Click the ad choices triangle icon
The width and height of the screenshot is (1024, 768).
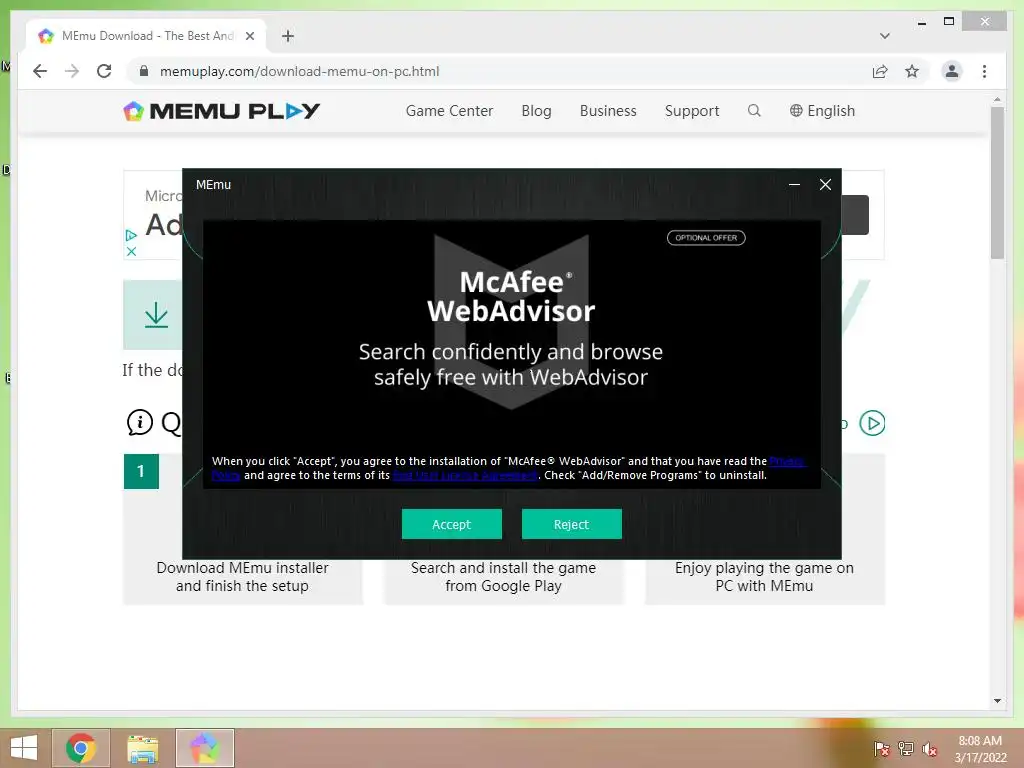click(x=131, y=235)
